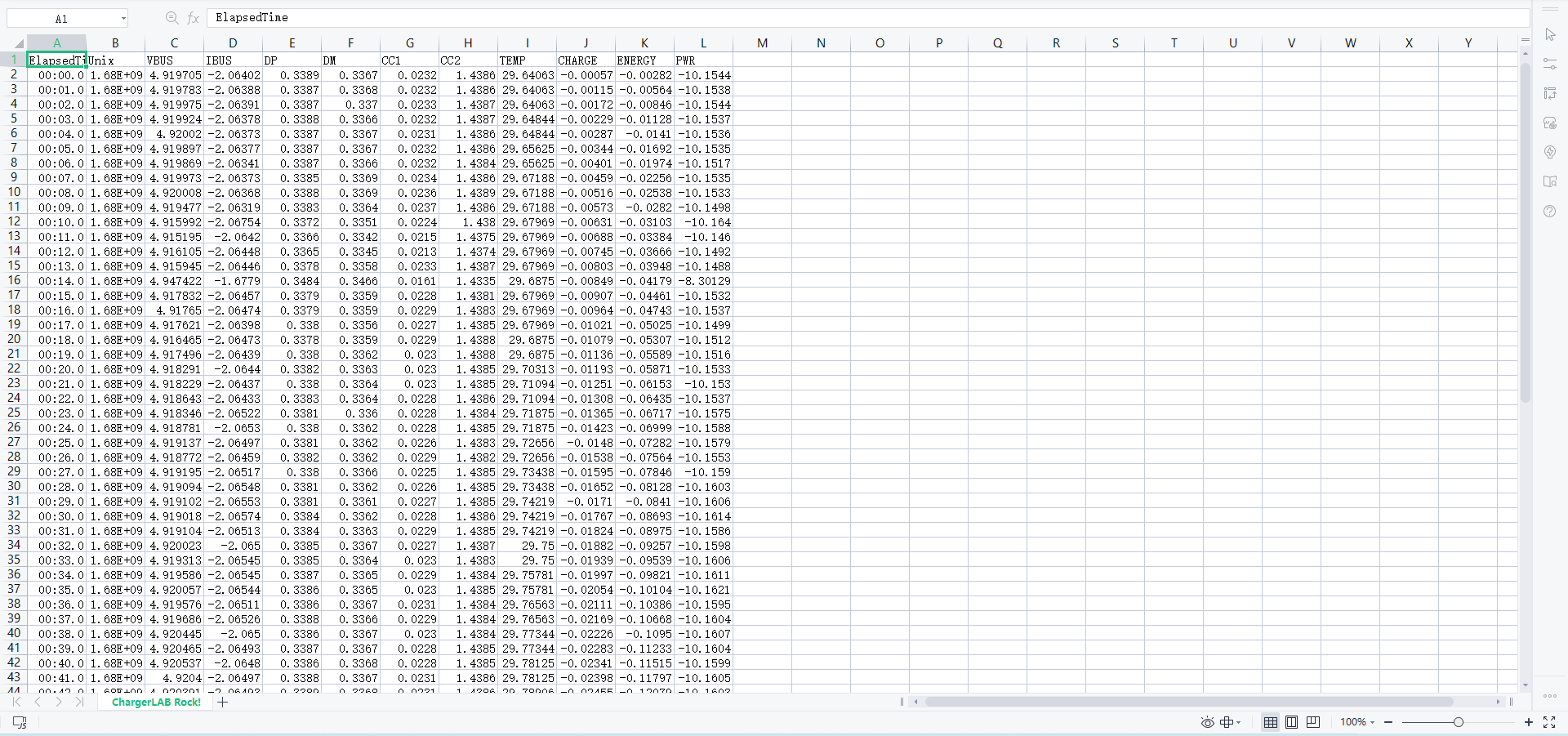Enter full screen mode from status bar
The image size is (1568, 736).
pyautogui.click(x=1549, y=722)
